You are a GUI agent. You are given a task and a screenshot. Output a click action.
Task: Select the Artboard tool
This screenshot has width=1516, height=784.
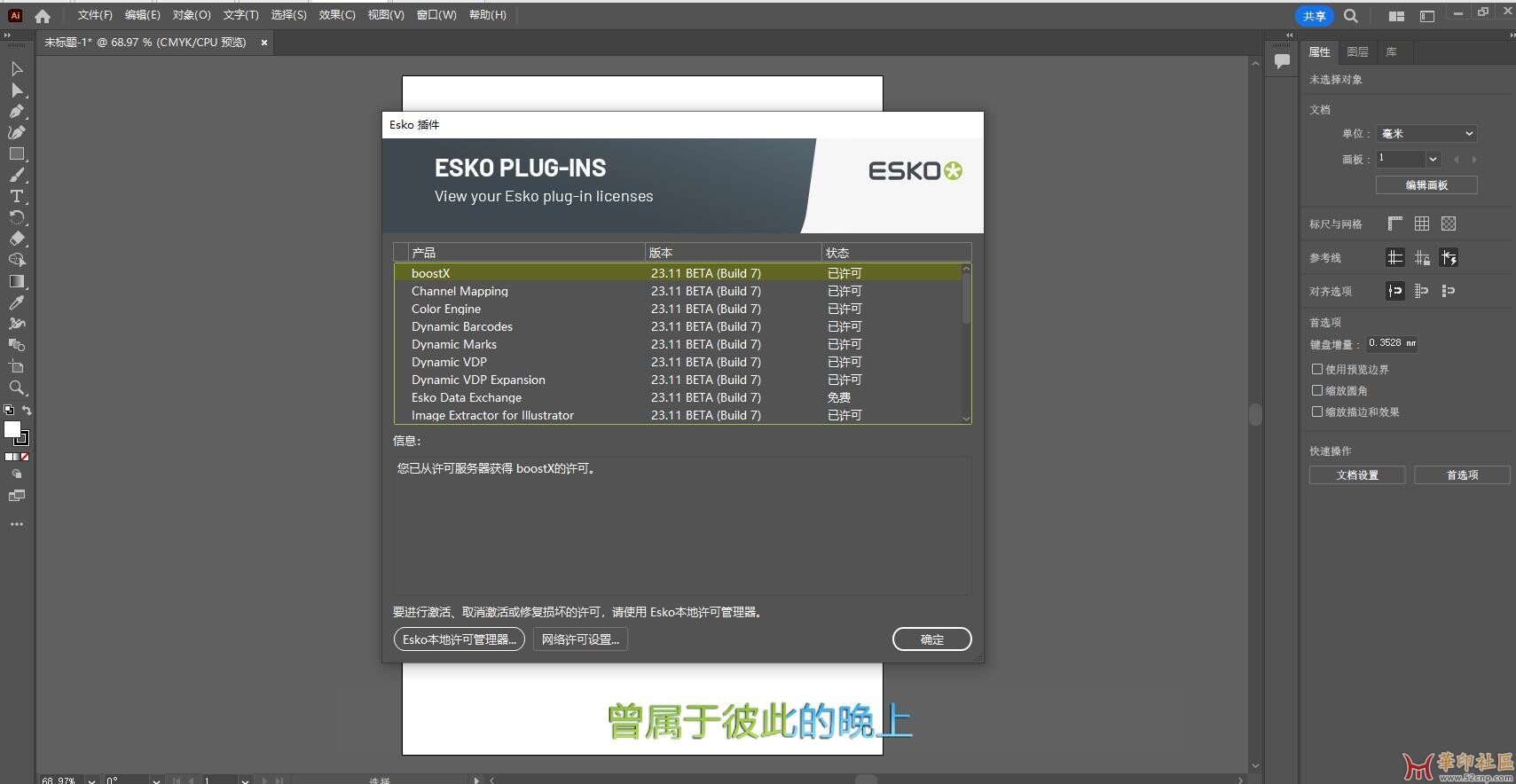click(17, 367)
